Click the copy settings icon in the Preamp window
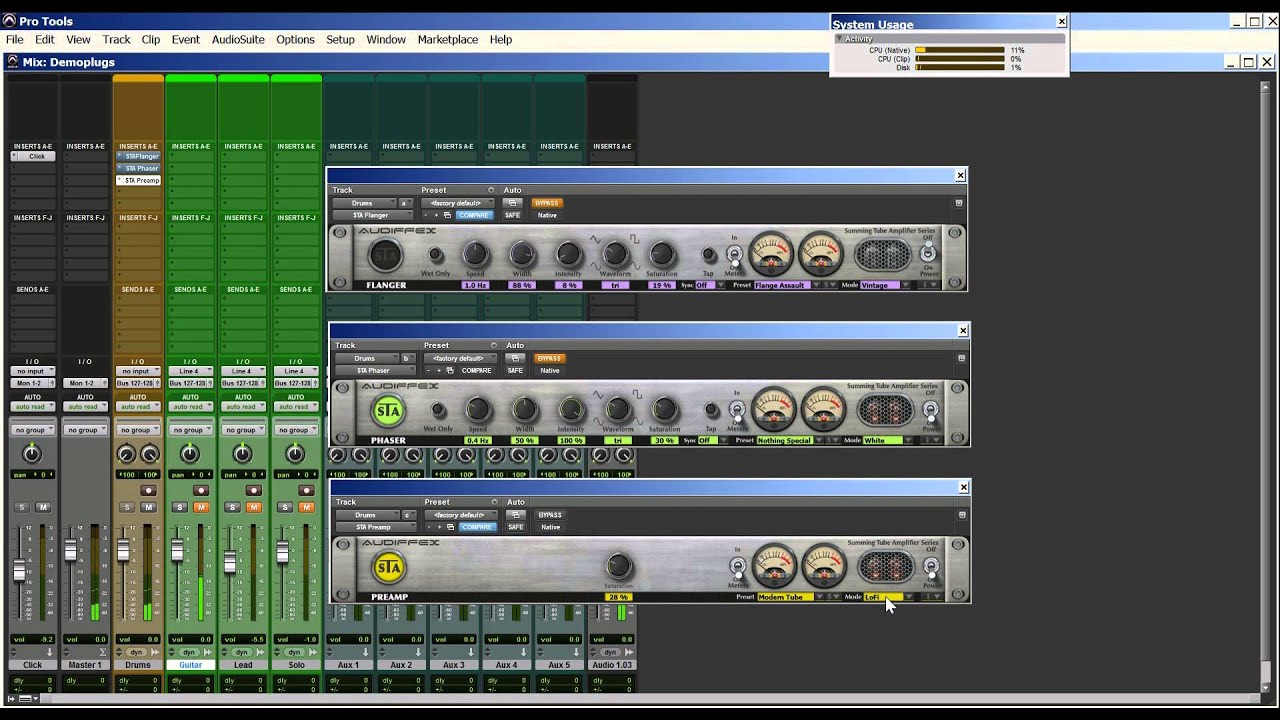Image resolution: width=1280 pixels, height=720 pixels. [x=450, y=527]
